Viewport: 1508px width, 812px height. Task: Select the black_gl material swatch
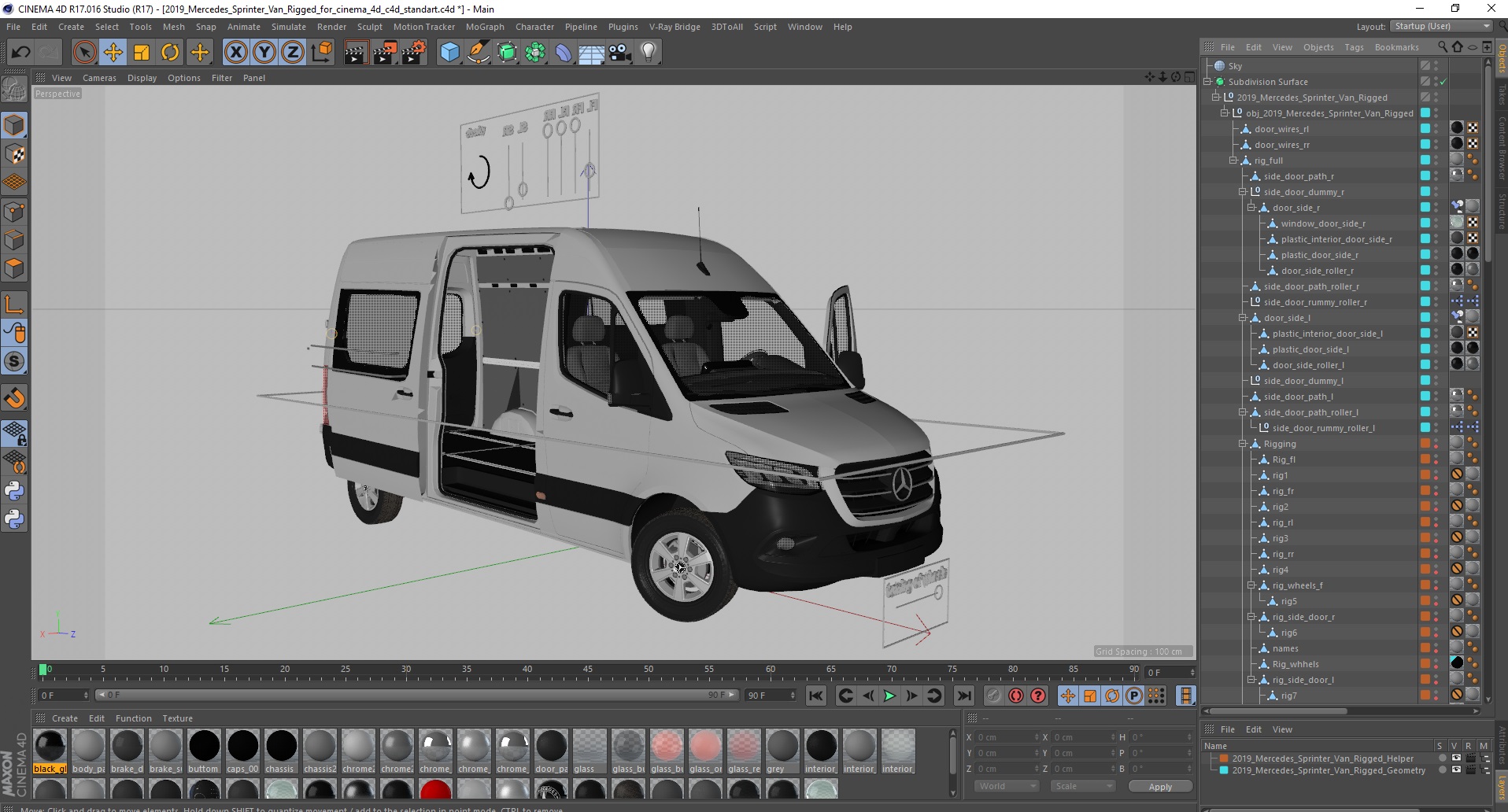pyautogui.click(x=50, y=751)
